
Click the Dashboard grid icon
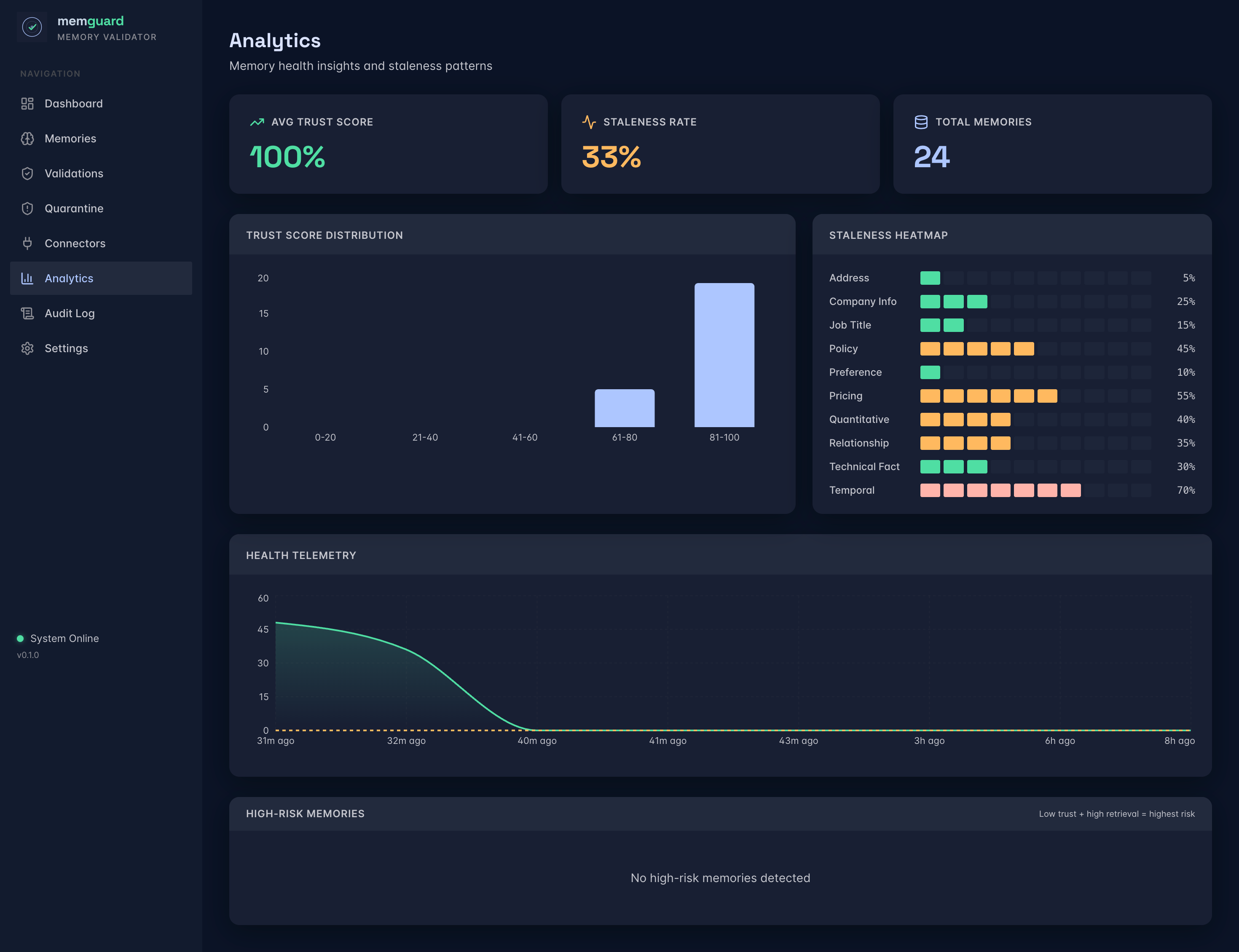click(27, 104)
